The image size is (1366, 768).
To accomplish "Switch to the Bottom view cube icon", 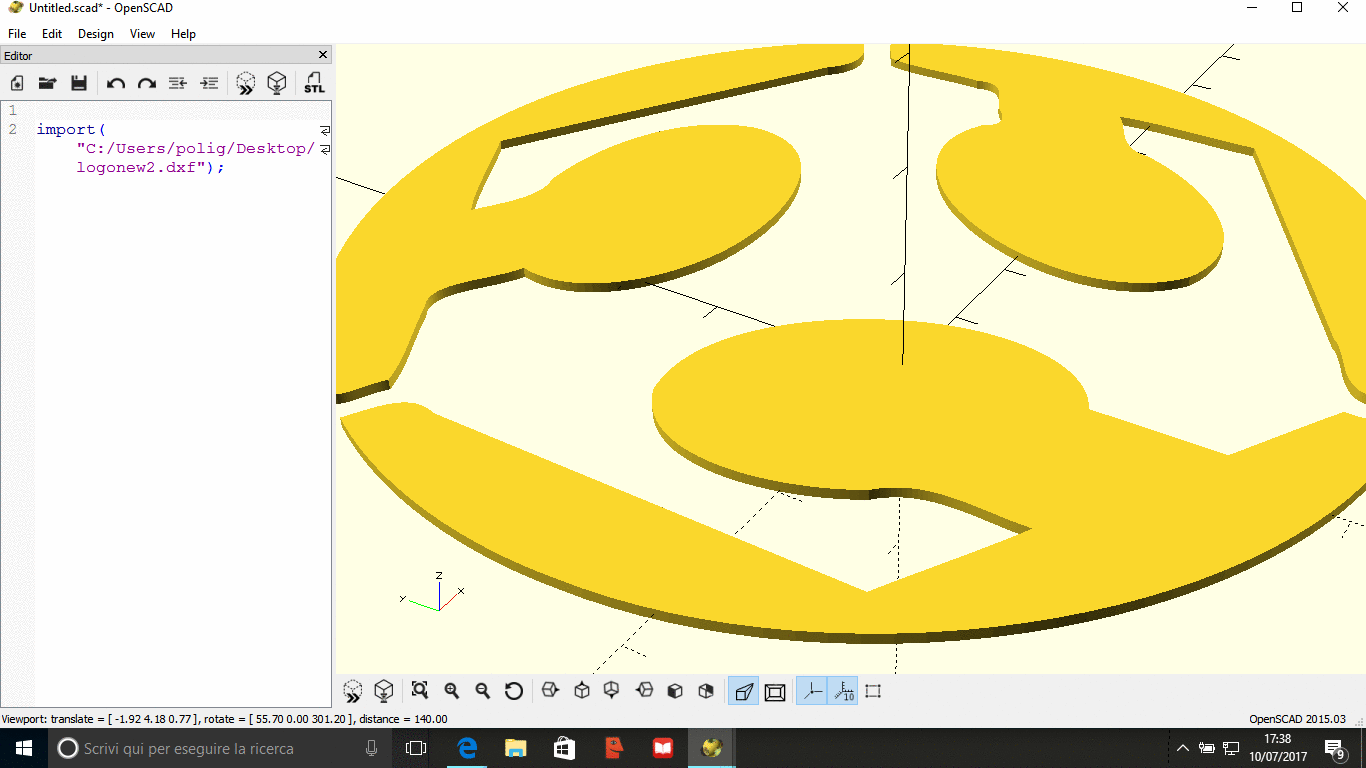I will [x=612, y=690].
